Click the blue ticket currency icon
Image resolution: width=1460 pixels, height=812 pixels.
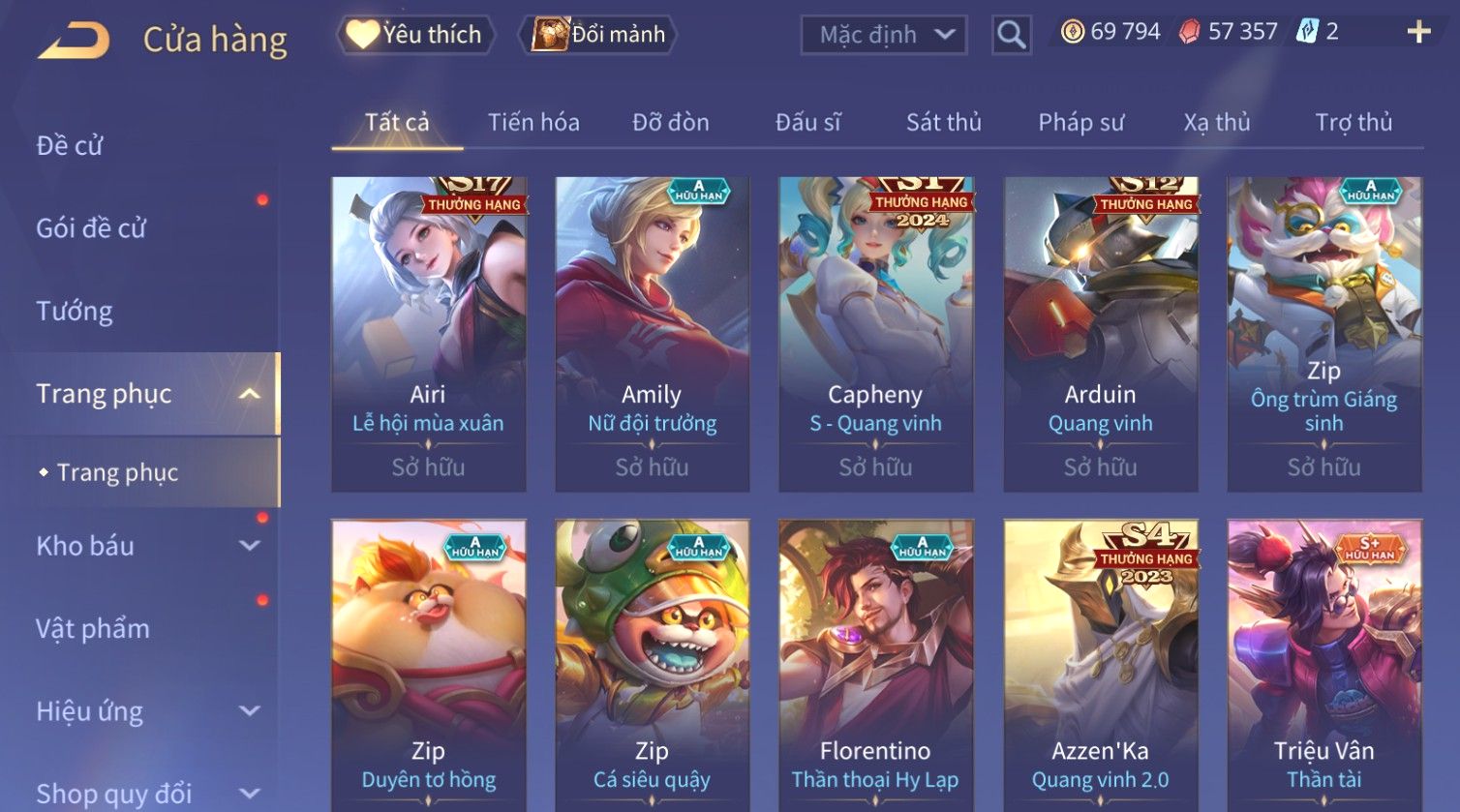pyautogui.click(x=1307, y=32)
